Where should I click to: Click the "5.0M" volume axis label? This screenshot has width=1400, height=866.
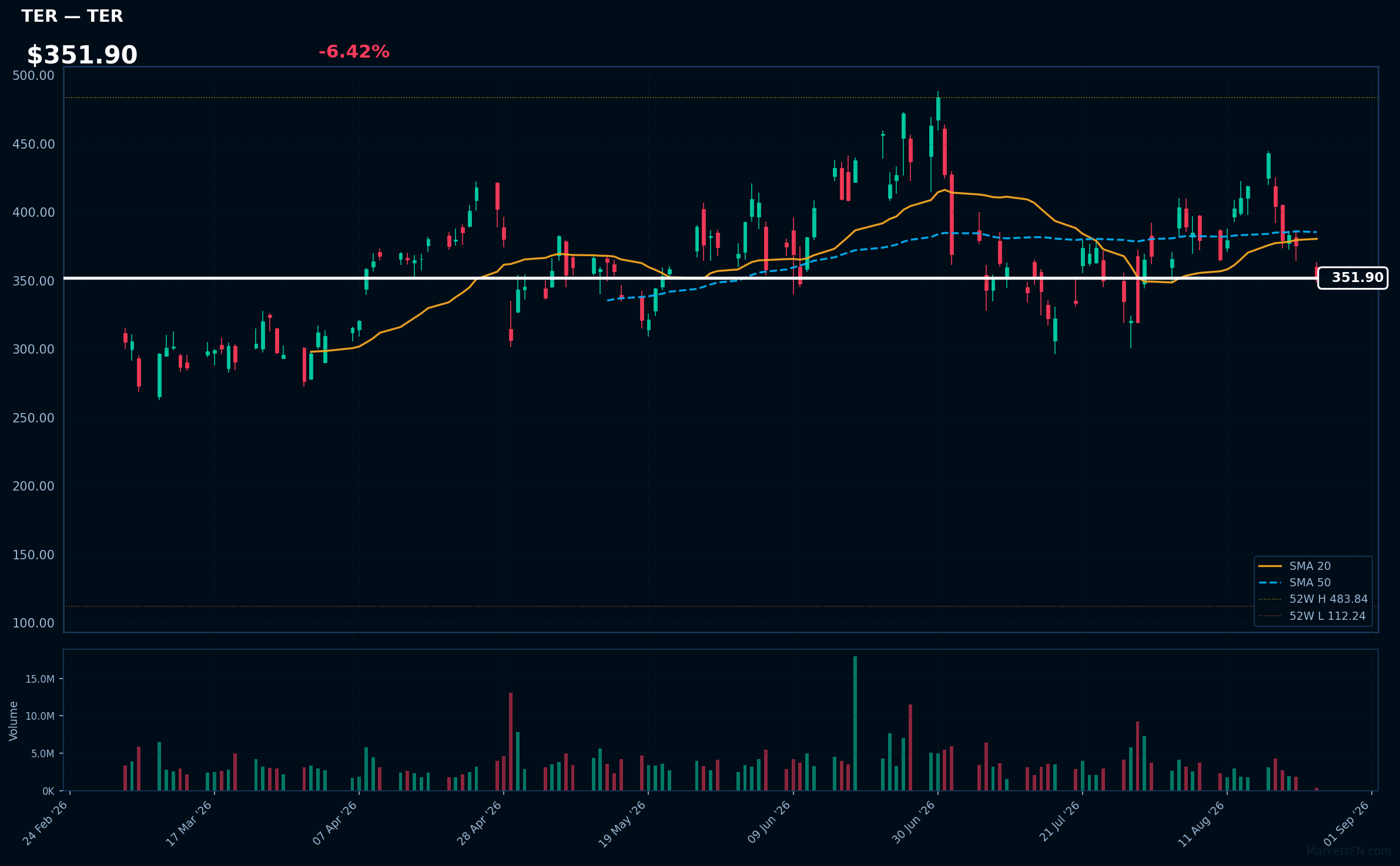tap(43, 754)
